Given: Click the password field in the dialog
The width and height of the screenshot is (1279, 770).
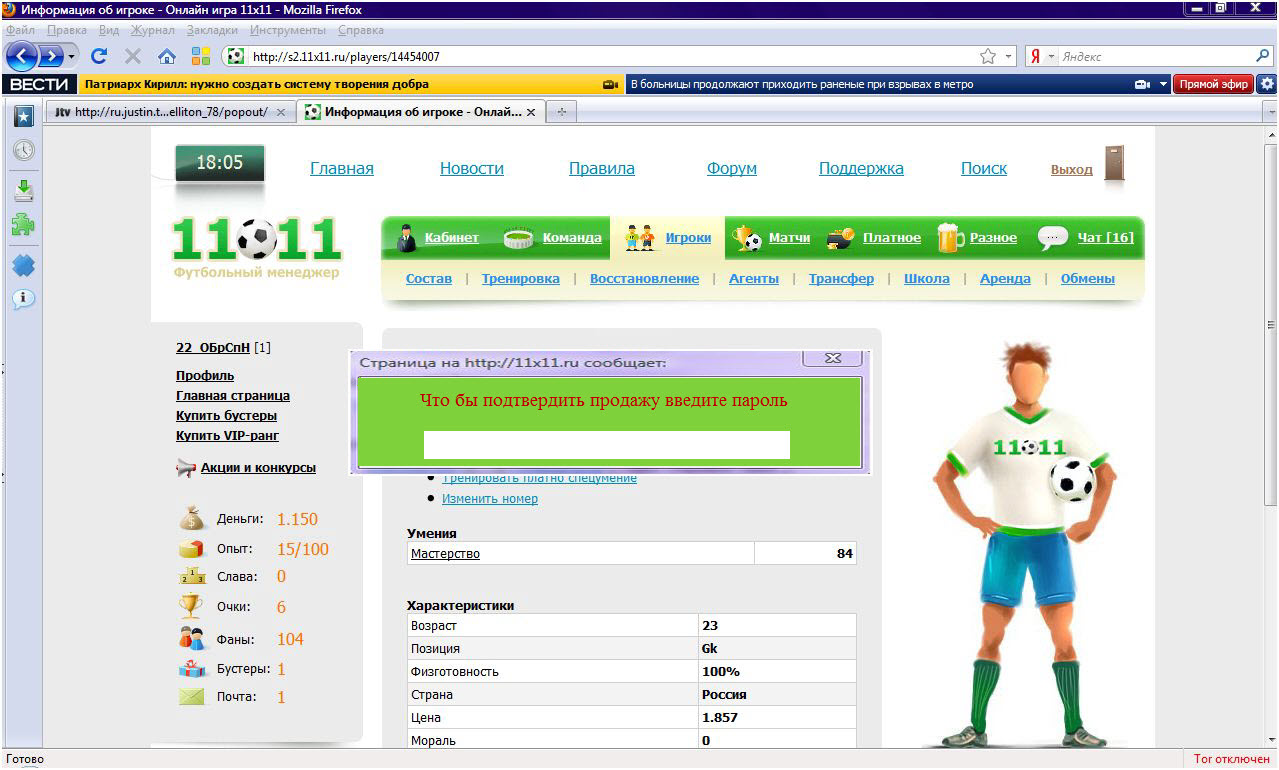Looking at the screenshot, I should pos(606,445).
